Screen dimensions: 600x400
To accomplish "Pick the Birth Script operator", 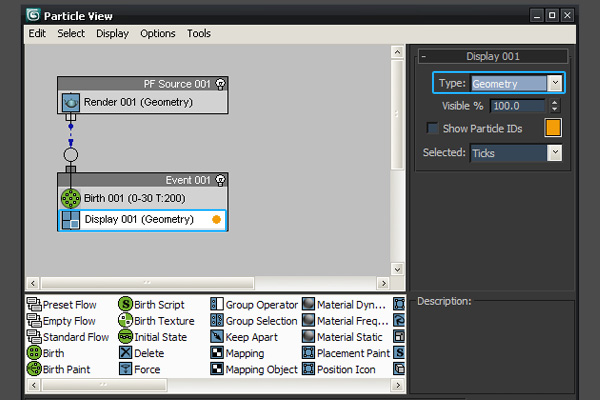I will (x=126, y=303).
